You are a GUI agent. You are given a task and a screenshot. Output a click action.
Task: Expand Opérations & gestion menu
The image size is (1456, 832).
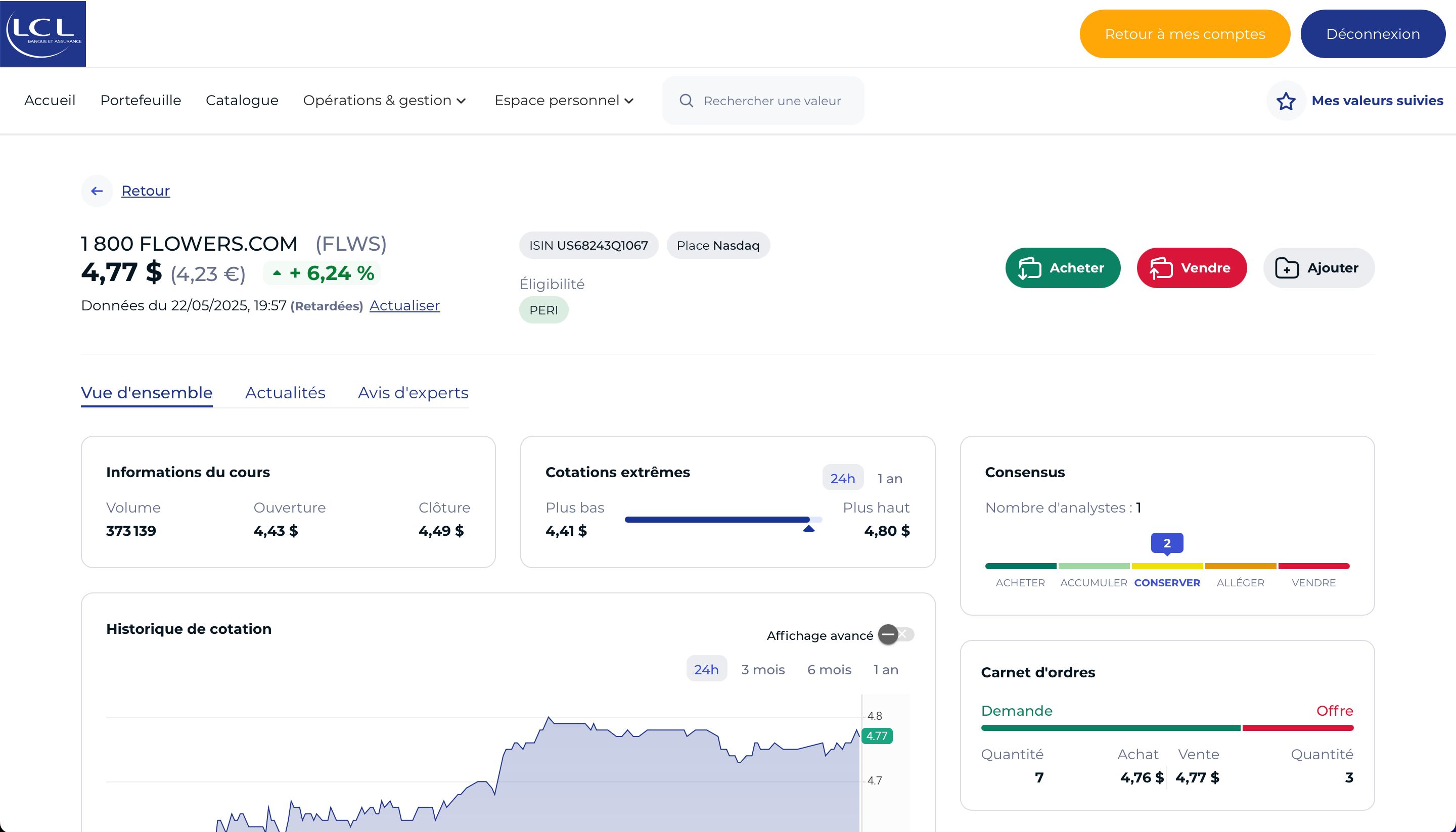point(385,101)
